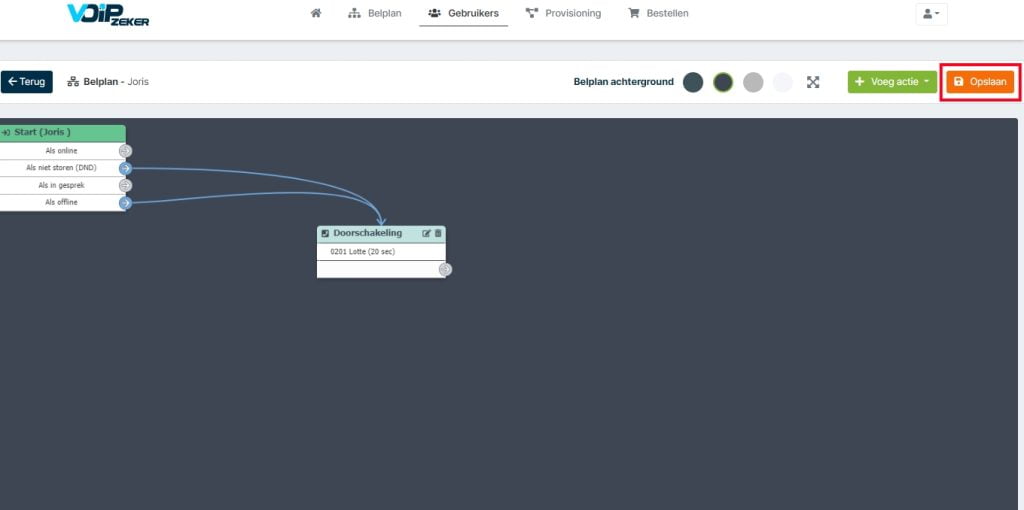Viewport: 1024px width, 510px height.
Task: Select the dark slate background swatch
Action: (693, 82)
